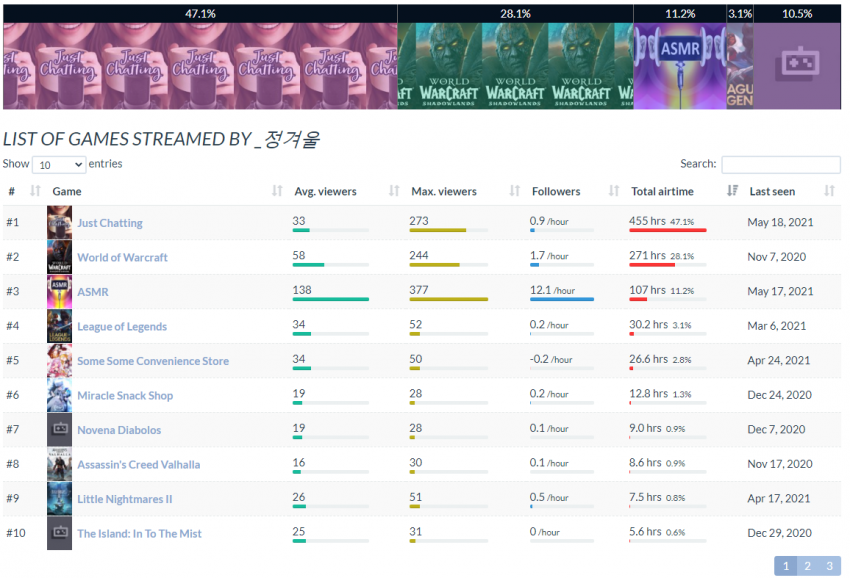Go to page 2 of the table
Screen dimensions: 850x578
tap(808, 566)
